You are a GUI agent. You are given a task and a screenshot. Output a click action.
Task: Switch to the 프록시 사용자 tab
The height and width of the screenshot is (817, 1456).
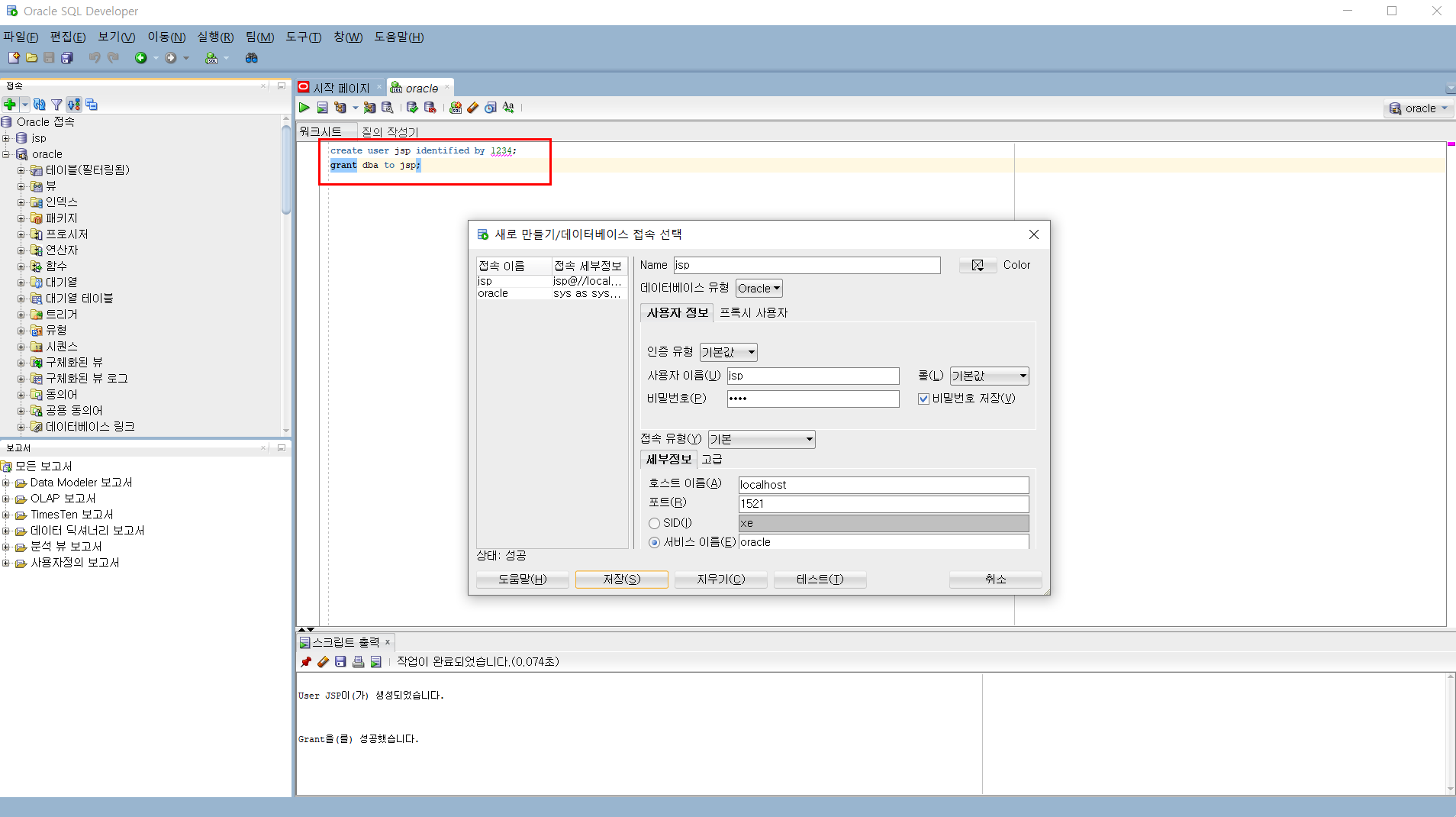(x=753, y=312)
